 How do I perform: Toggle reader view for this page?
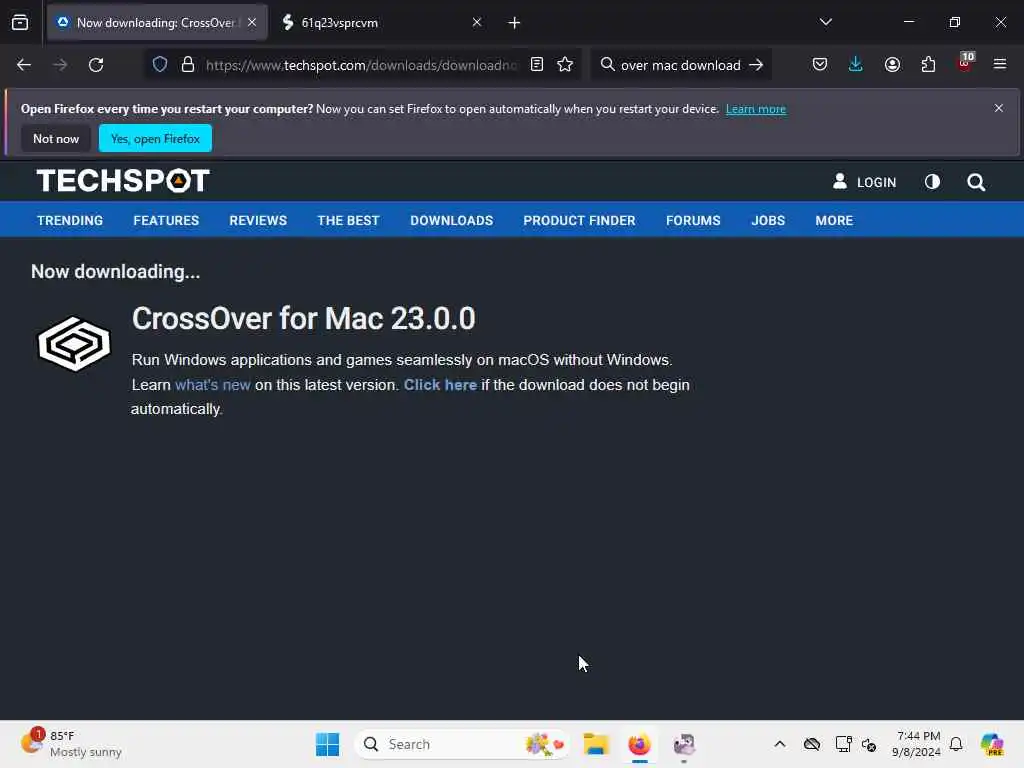coord(537,65)
